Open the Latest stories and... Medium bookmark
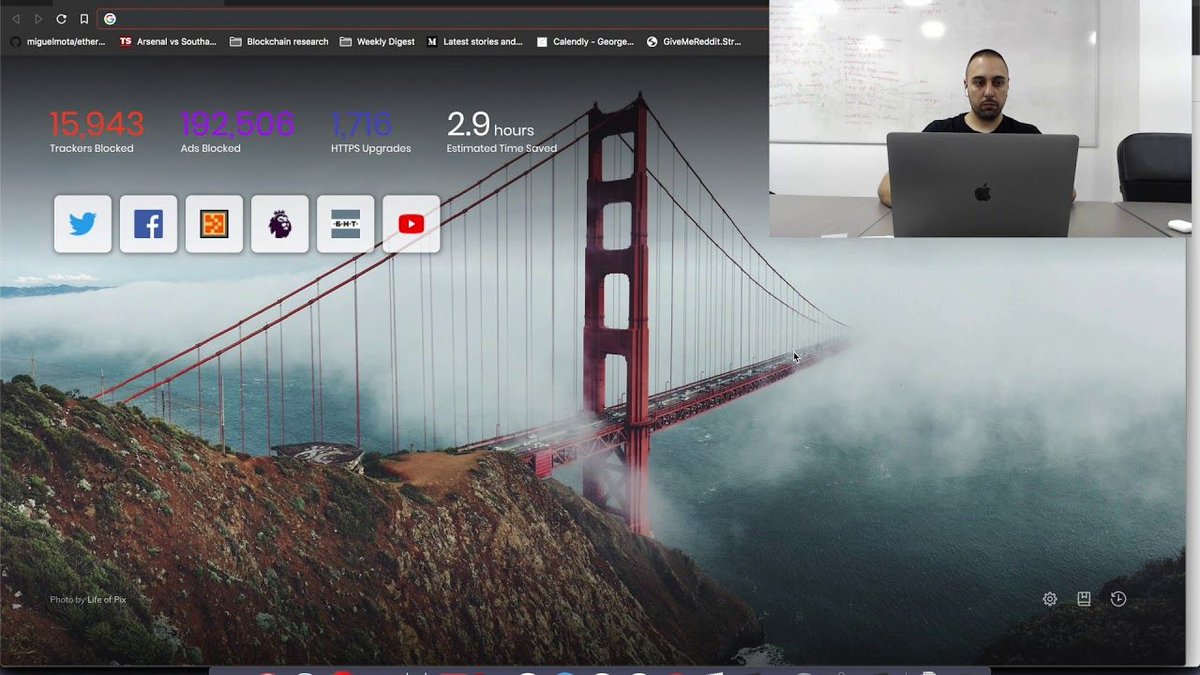Screen dimensions: 1200x675 475,42
